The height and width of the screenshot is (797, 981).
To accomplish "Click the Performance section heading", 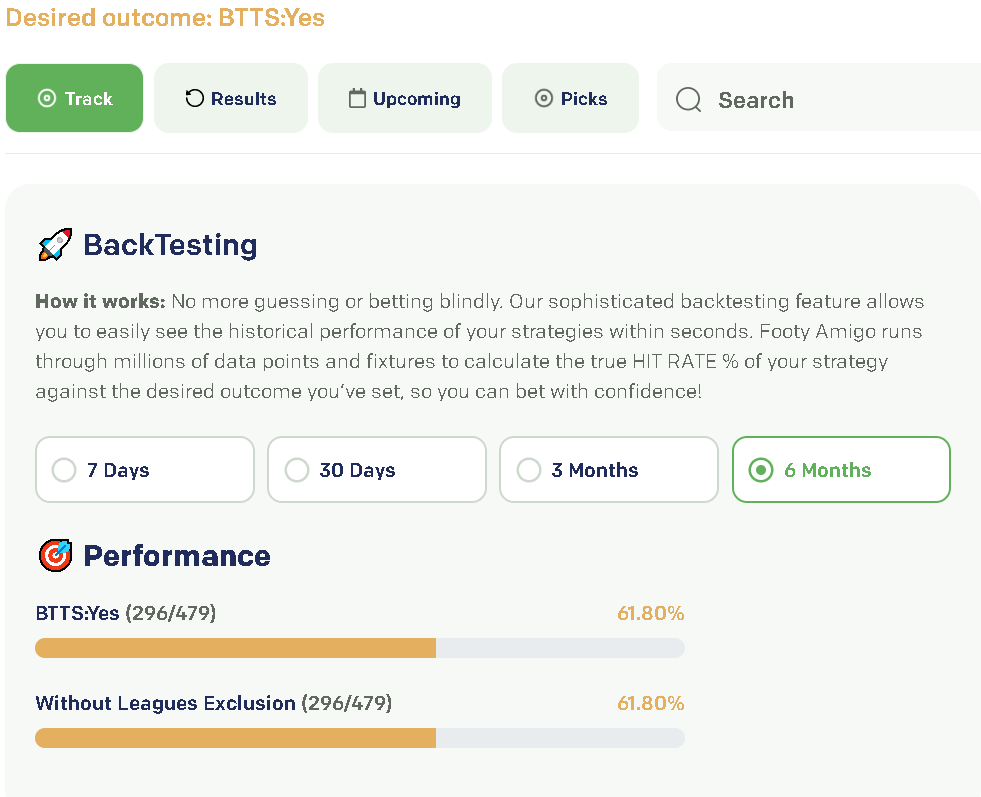I will [177, 556].
